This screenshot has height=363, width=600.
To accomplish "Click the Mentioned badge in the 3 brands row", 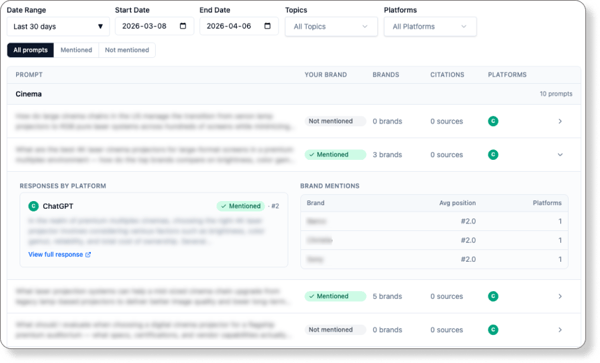I will tap(335, 155).
